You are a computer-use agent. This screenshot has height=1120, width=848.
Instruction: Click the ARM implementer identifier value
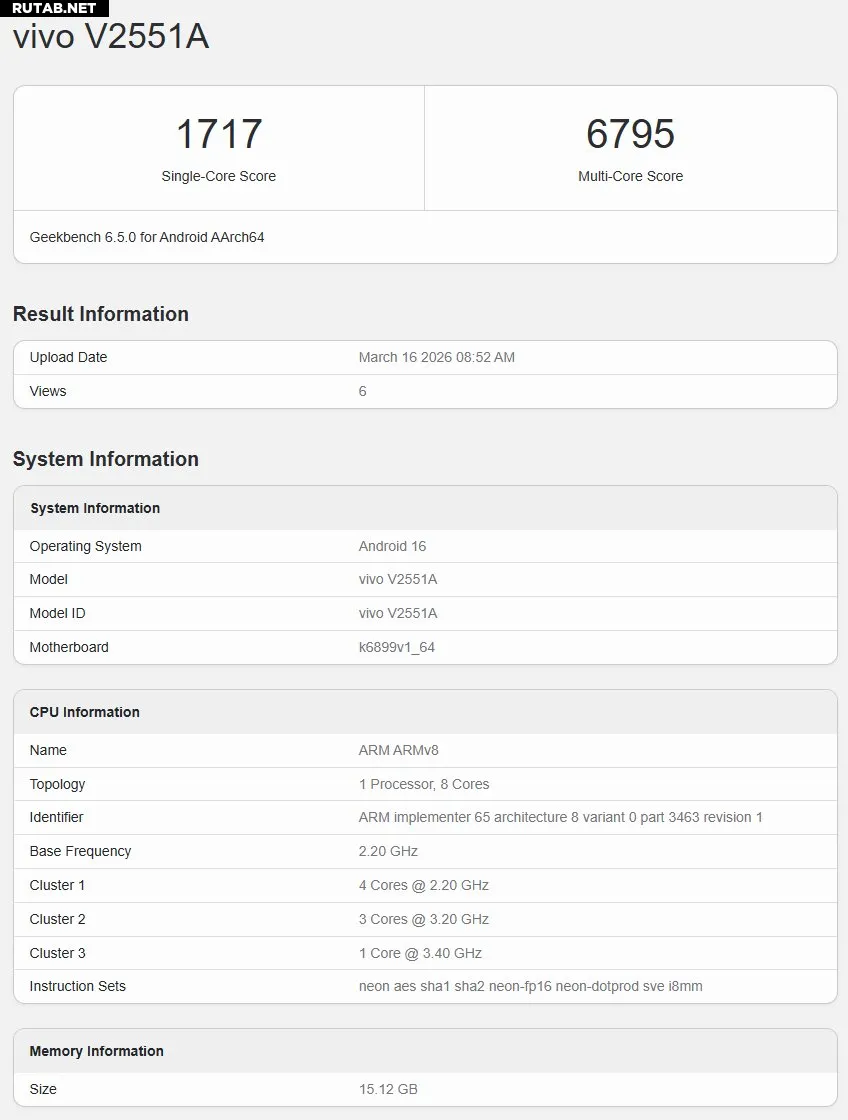[560, 817]
